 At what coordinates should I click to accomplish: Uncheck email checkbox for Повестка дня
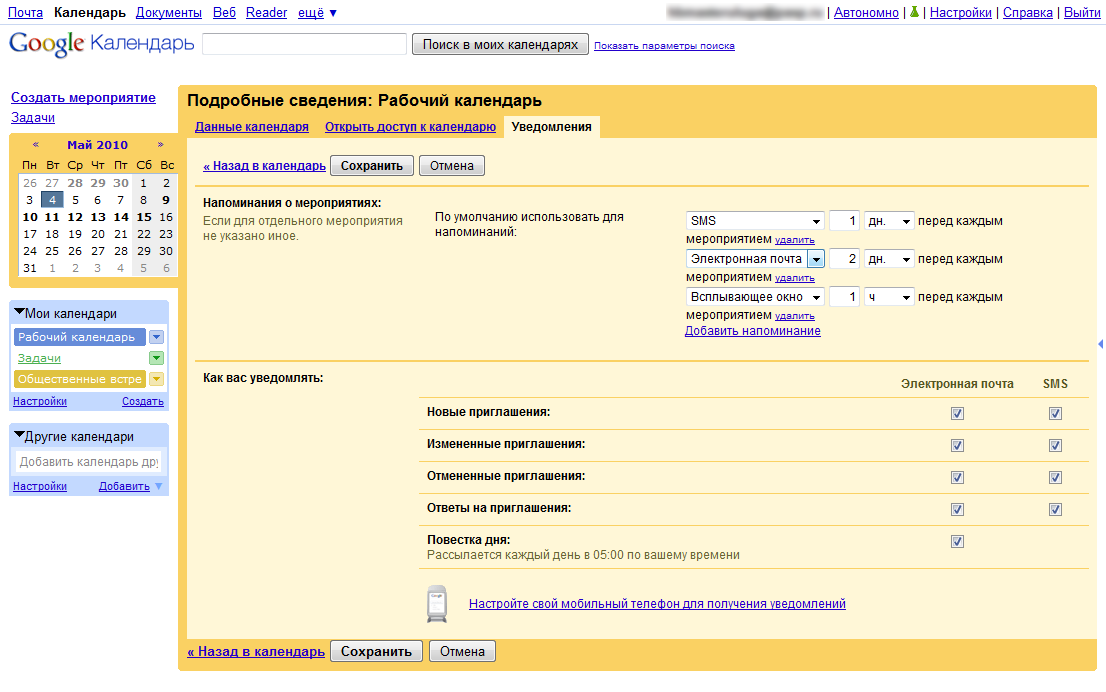coord(957,541)
